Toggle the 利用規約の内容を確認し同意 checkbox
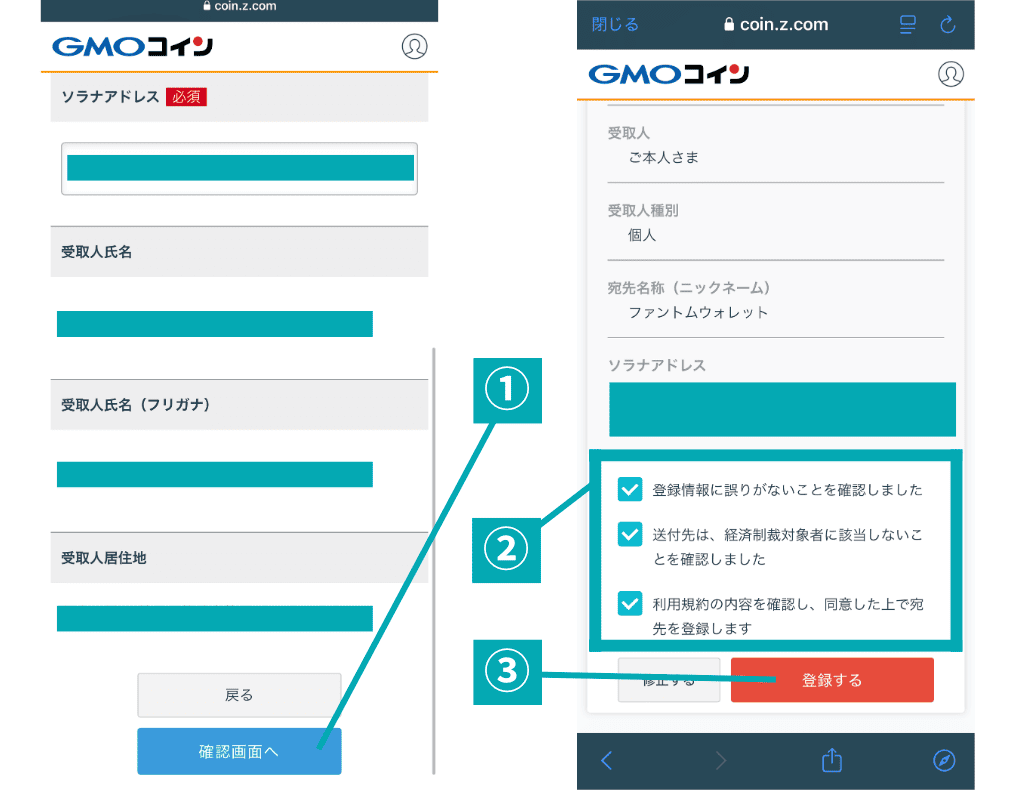Image resolution: width=1013 pixels, height=790 pixels. pos(630,604)
